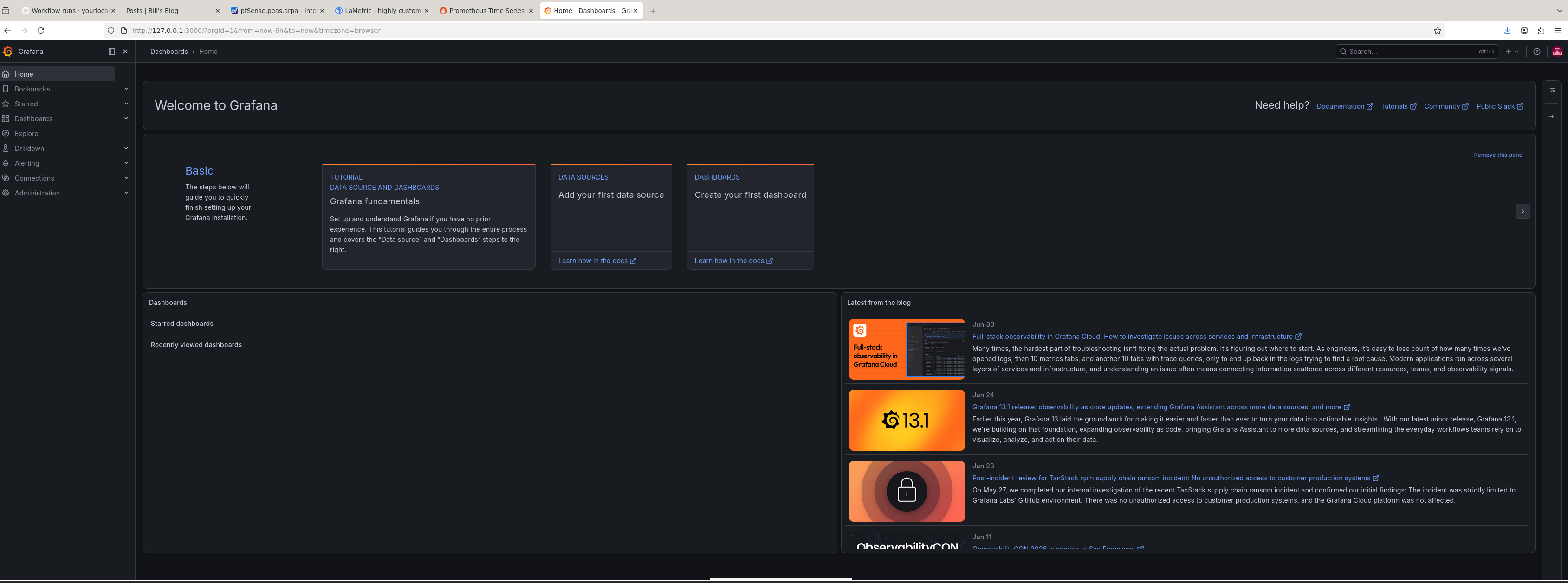1568x583 pixels.
Task: Open dashboards Learn how in docs link
Action: (x=733, y=261)
